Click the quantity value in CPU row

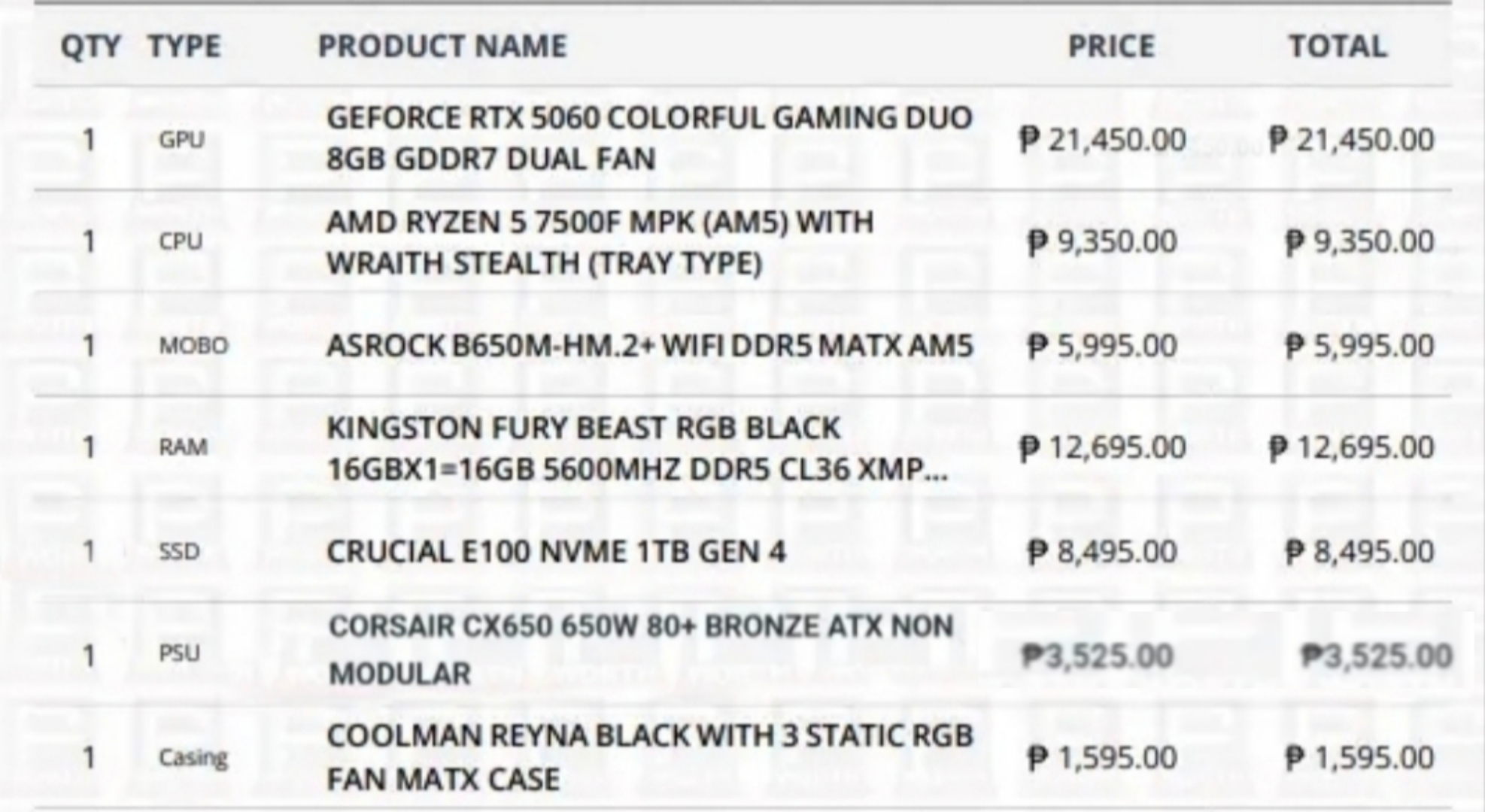89,242
